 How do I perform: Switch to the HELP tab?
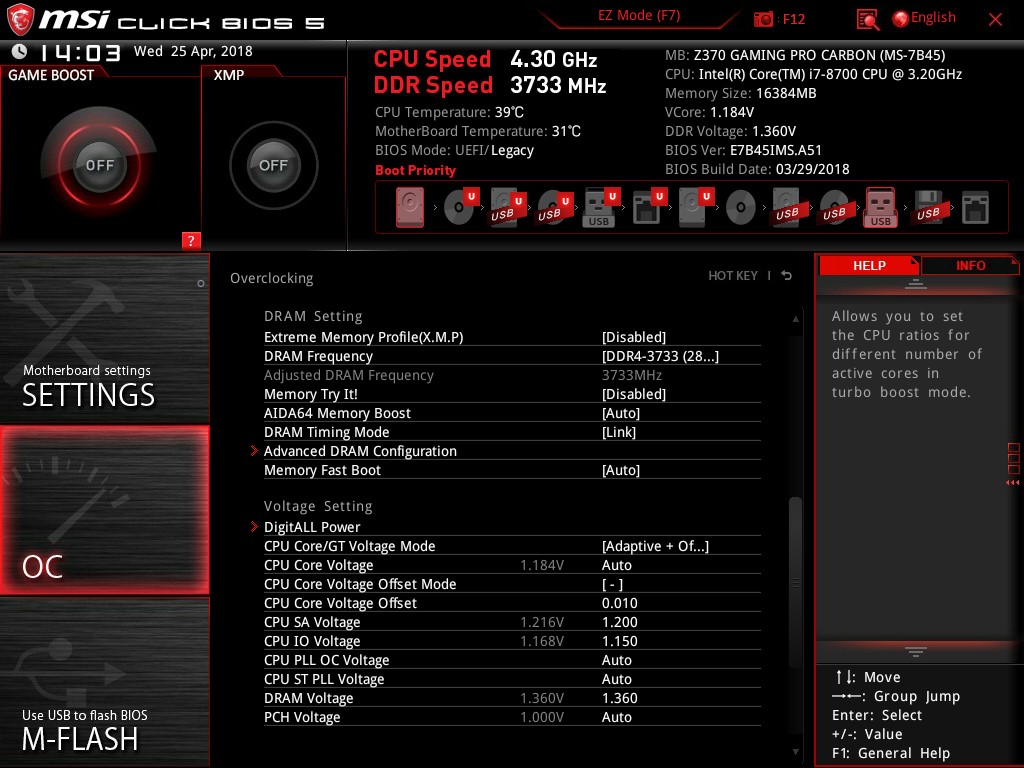pos(869,265)
